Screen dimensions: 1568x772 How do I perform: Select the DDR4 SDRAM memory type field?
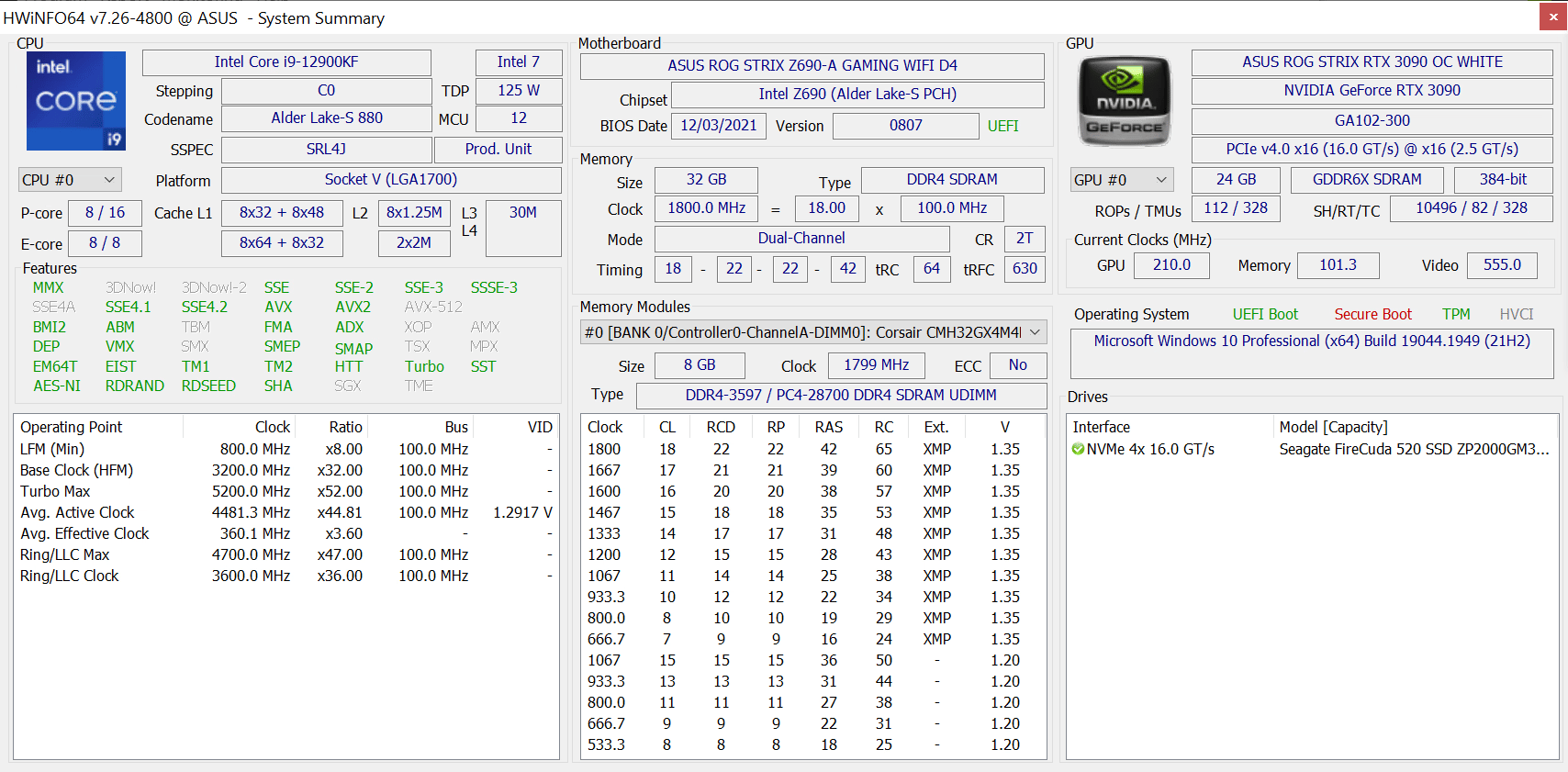pyautogui.click(x=952, y=180)
